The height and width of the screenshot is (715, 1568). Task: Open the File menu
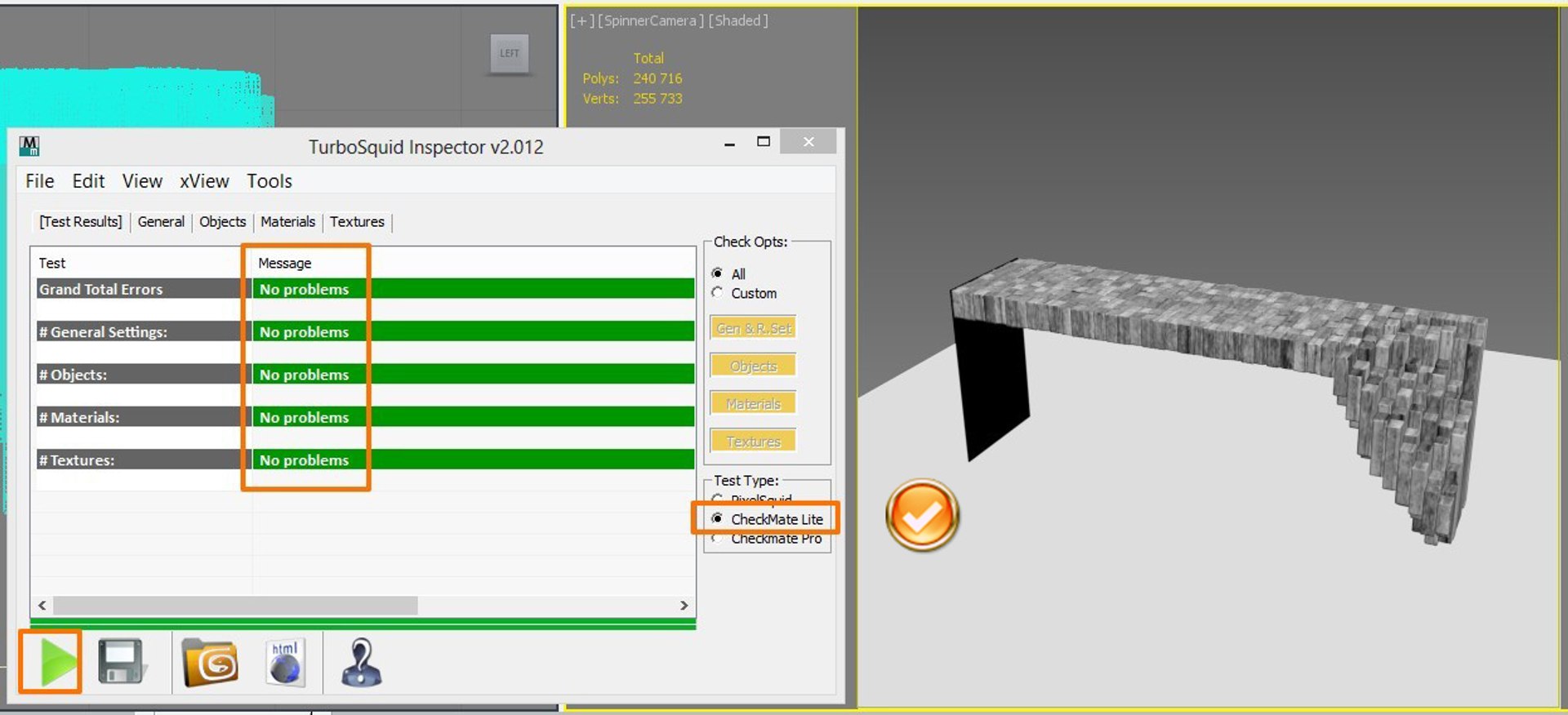pos(39,181)
